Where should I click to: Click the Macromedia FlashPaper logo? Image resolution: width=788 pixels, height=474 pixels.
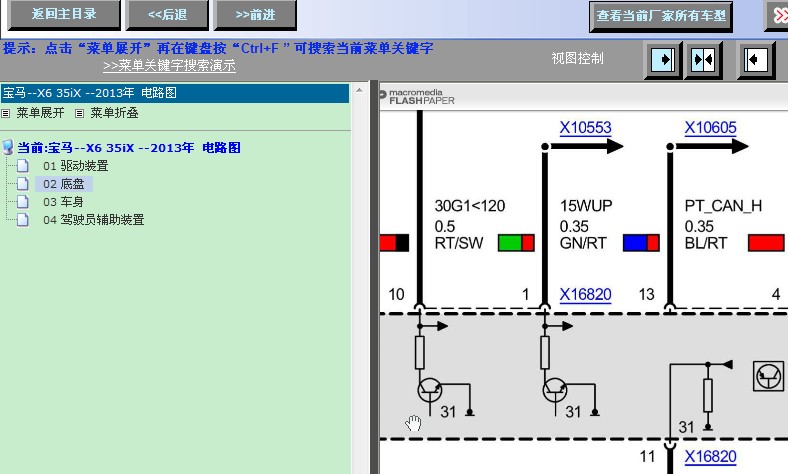click(417, 97)
